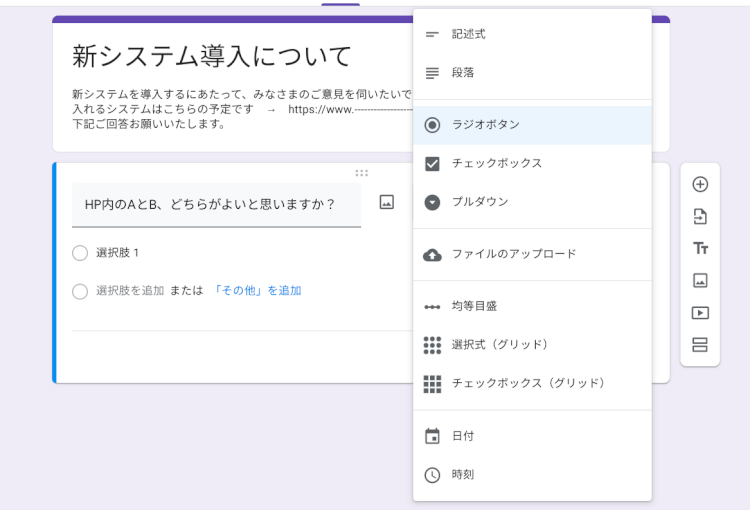The width and height of the screenshot is (750, 510).
Task: Select the 選択肢 1 radio button
Action: click(80, 253)
